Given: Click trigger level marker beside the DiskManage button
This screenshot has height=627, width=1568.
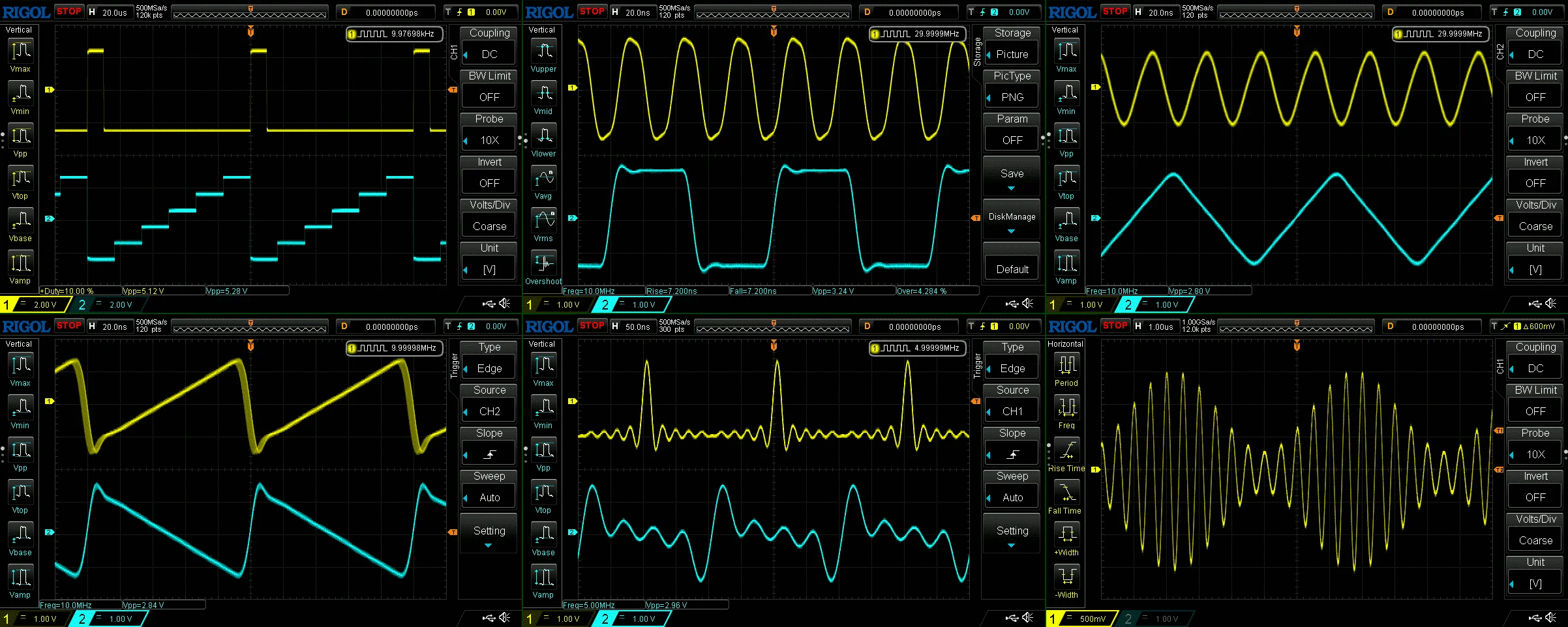Looking at the screenshot, I should [x=976, y=218].
